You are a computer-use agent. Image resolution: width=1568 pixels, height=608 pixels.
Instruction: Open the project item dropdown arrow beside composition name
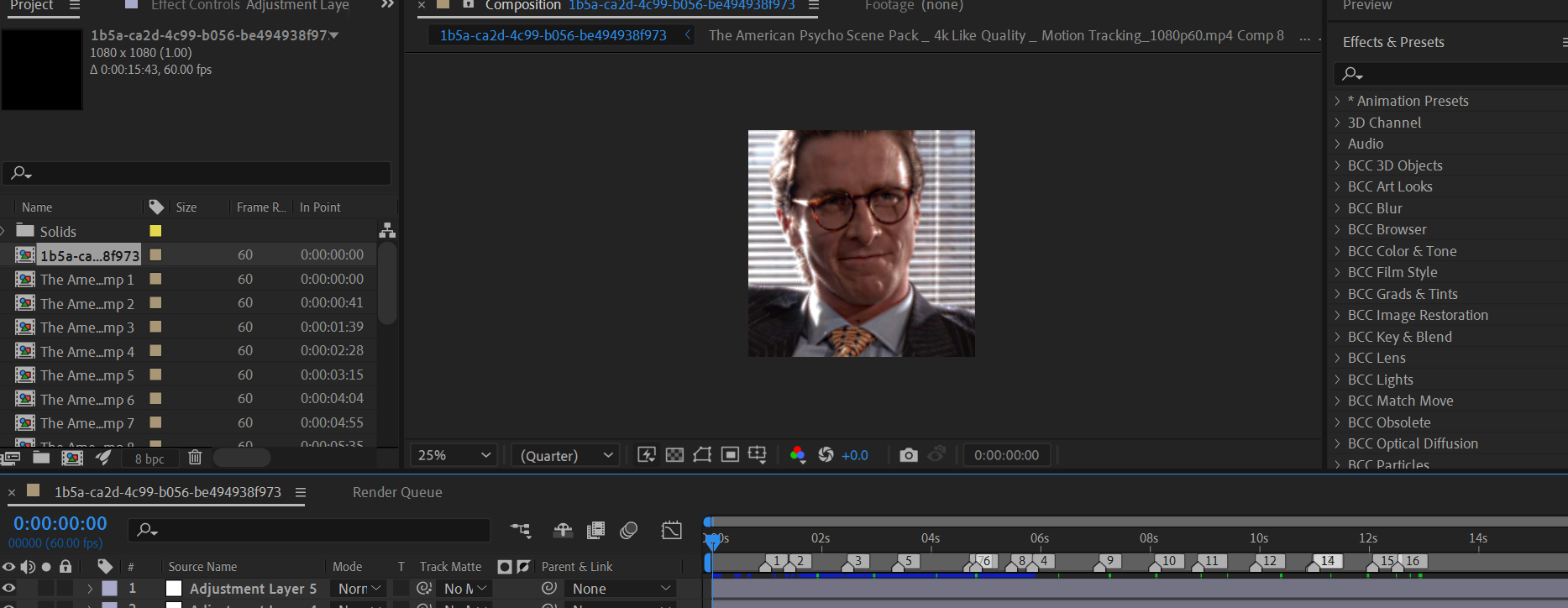(334, 35)
